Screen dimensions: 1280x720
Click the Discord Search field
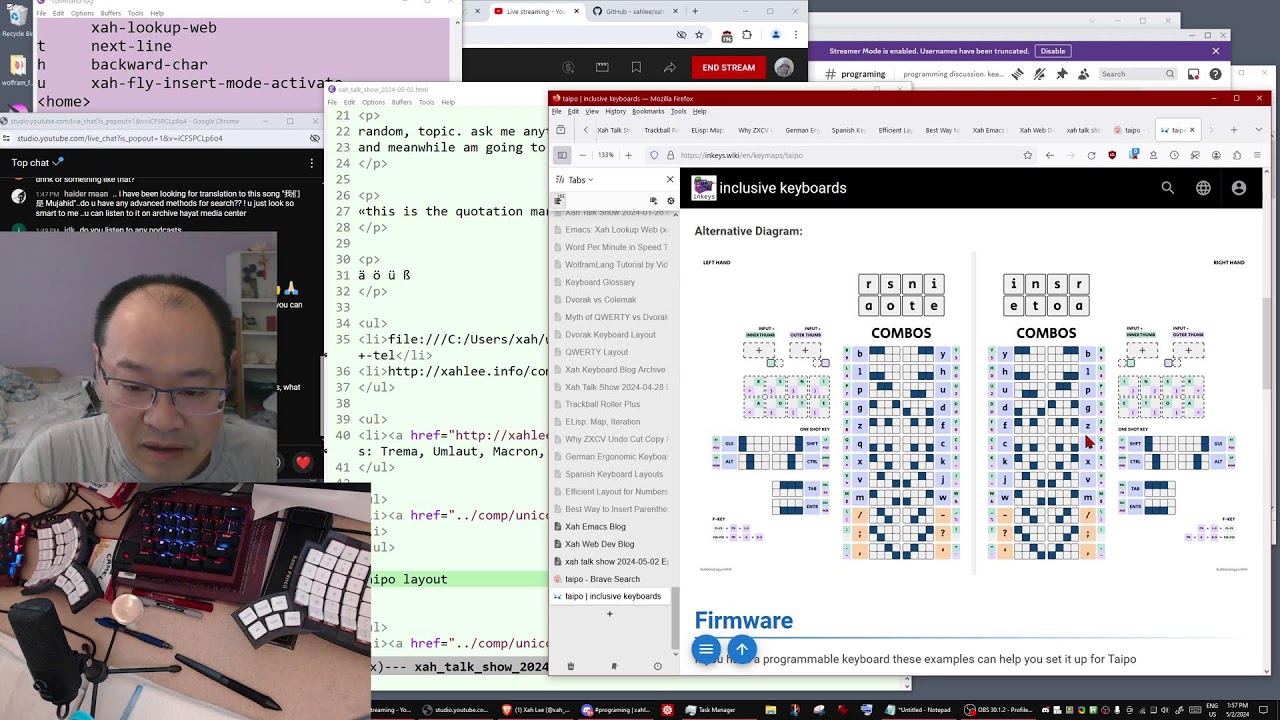pos(1138,74)
